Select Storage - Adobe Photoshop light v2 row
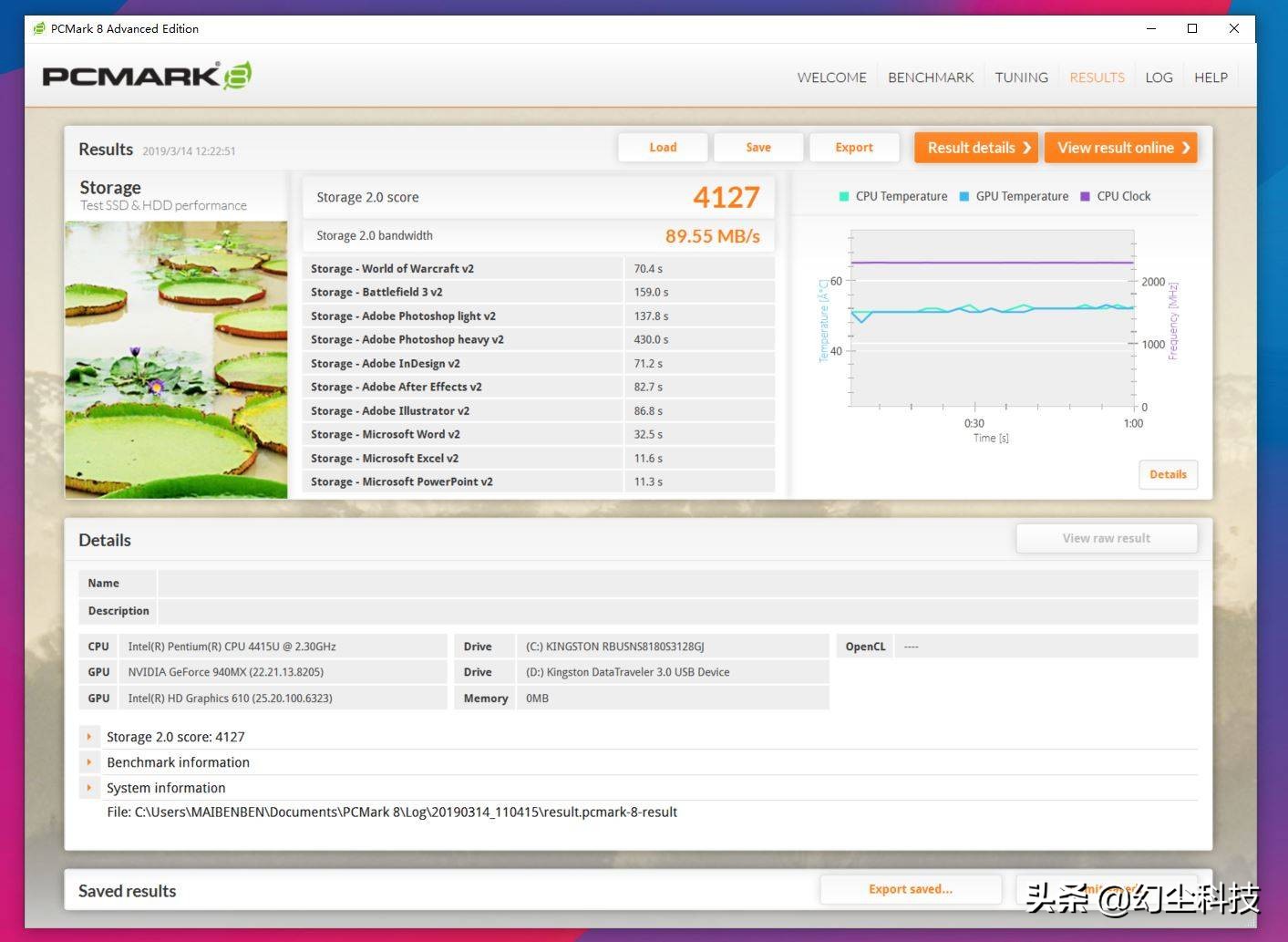 point(538,316)
